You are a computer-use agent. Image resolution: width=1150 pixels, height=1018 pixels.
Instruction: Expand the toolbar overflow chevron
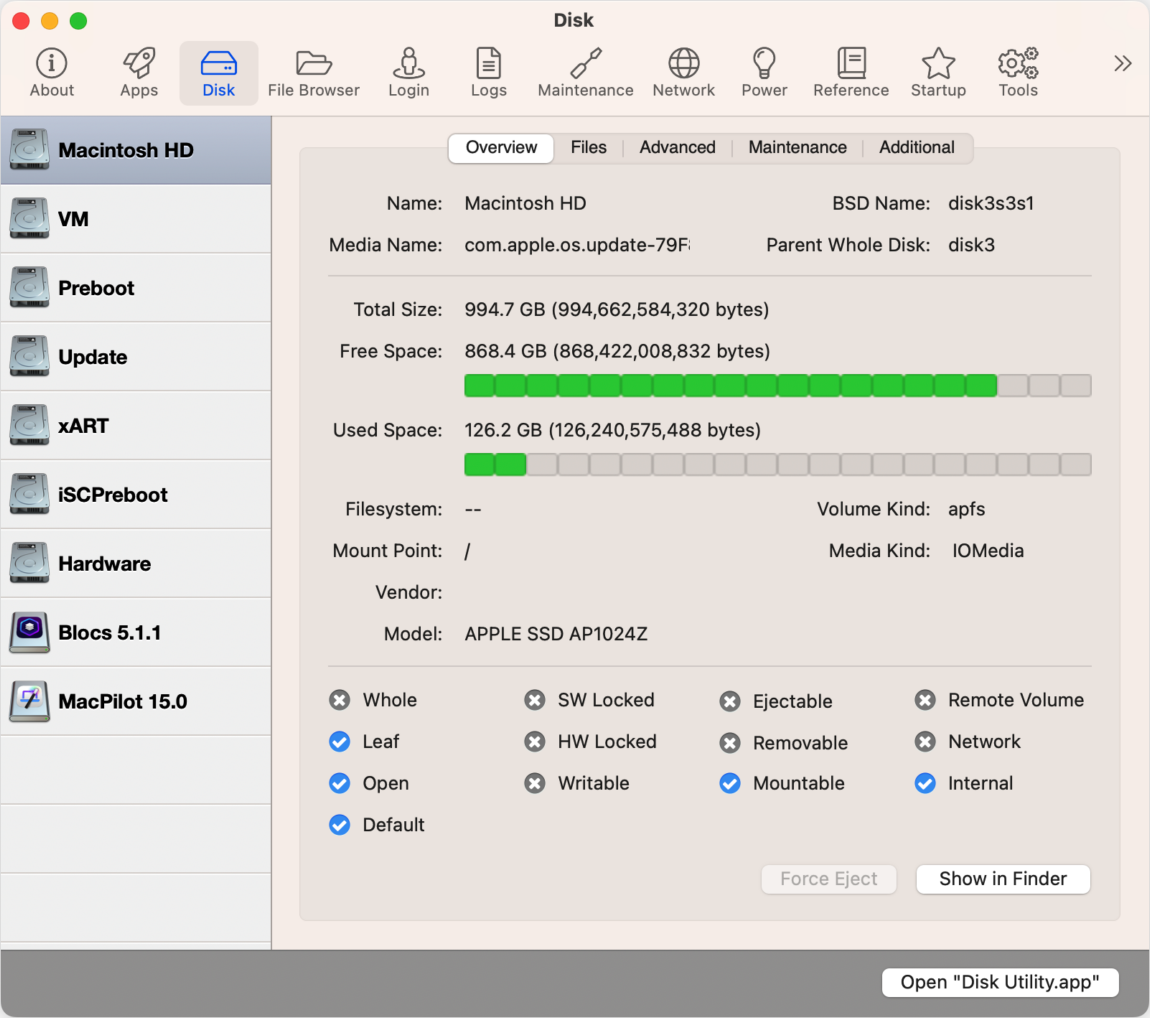tap(1122, 64)
